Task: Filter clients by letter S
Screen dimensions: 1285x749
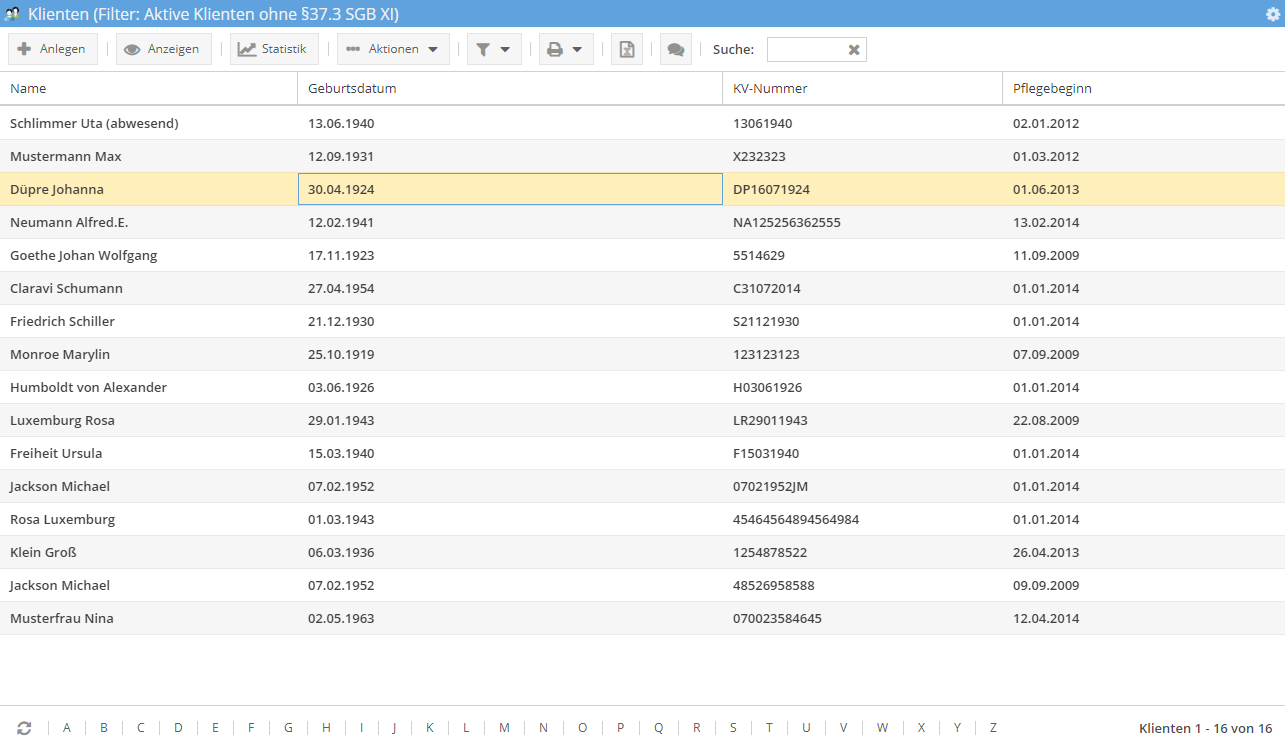Action: 733,728
